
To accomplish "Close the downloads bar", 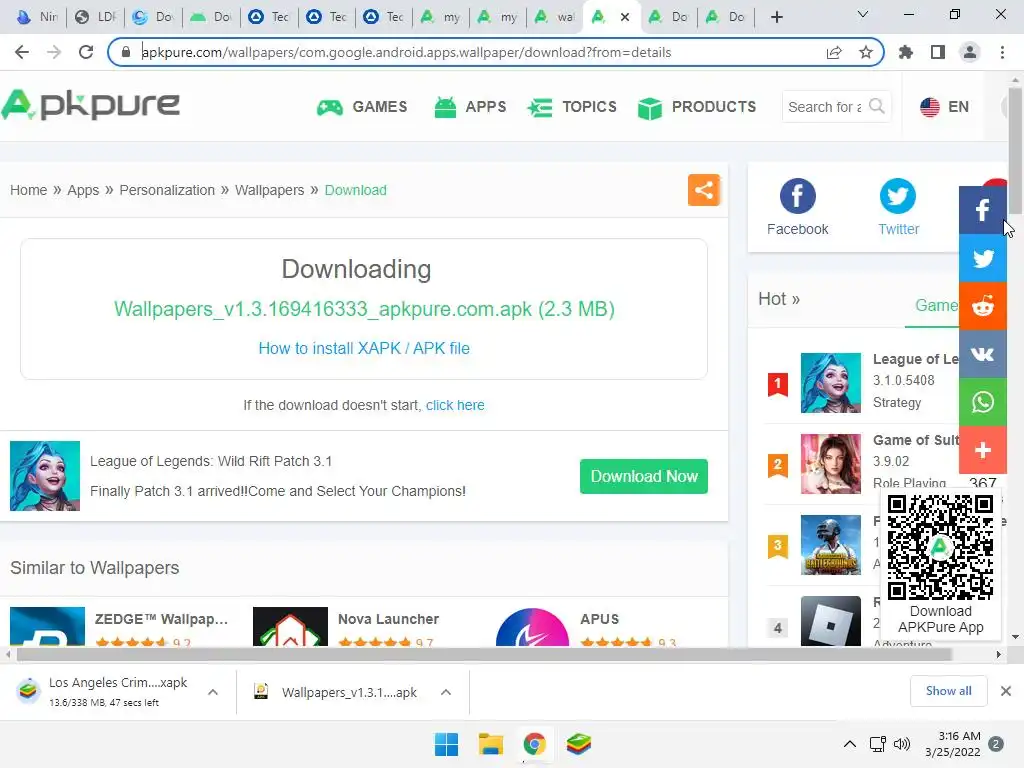I will click(1006, 691).
